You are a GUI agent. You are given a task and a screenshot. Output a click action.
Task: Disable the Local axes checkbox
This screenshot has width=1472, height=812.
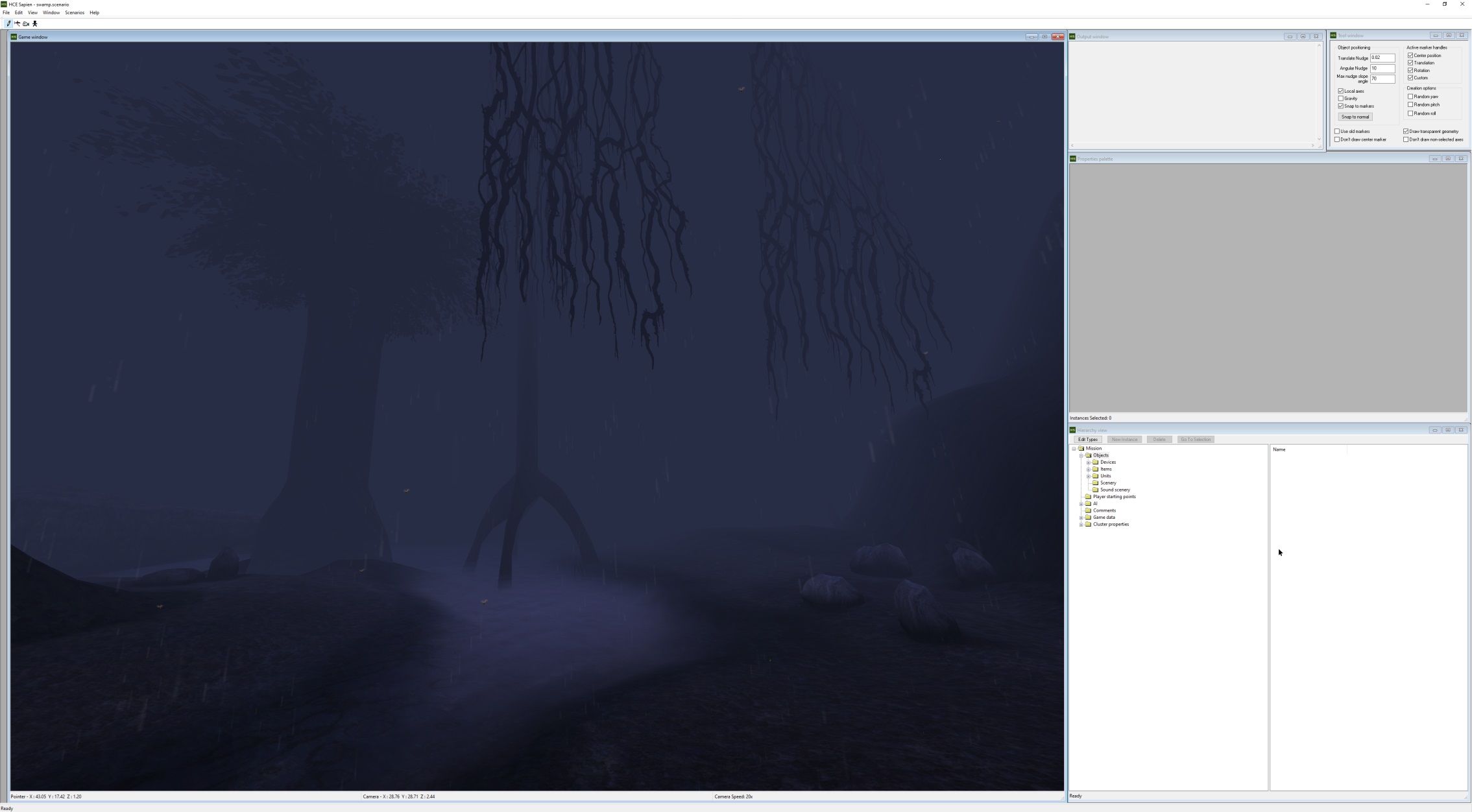pyautogui.click(x=1341, y=91)
